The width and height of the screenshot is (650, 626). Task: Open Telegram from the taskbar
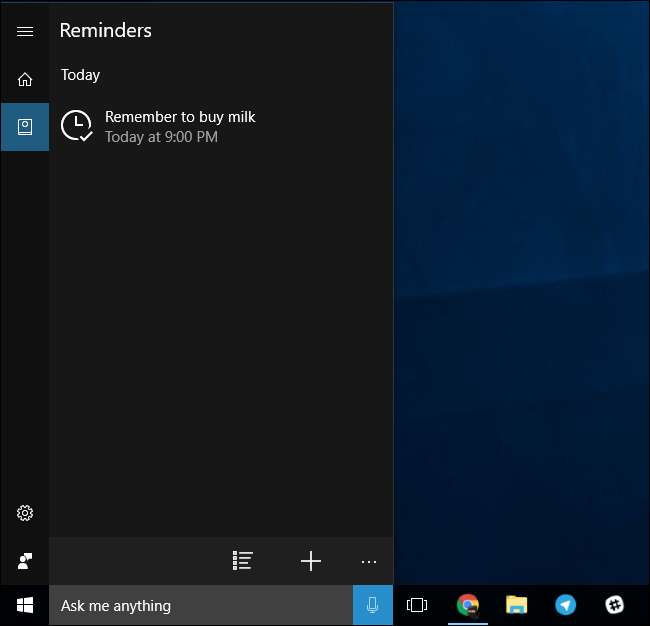click(566, 605)
